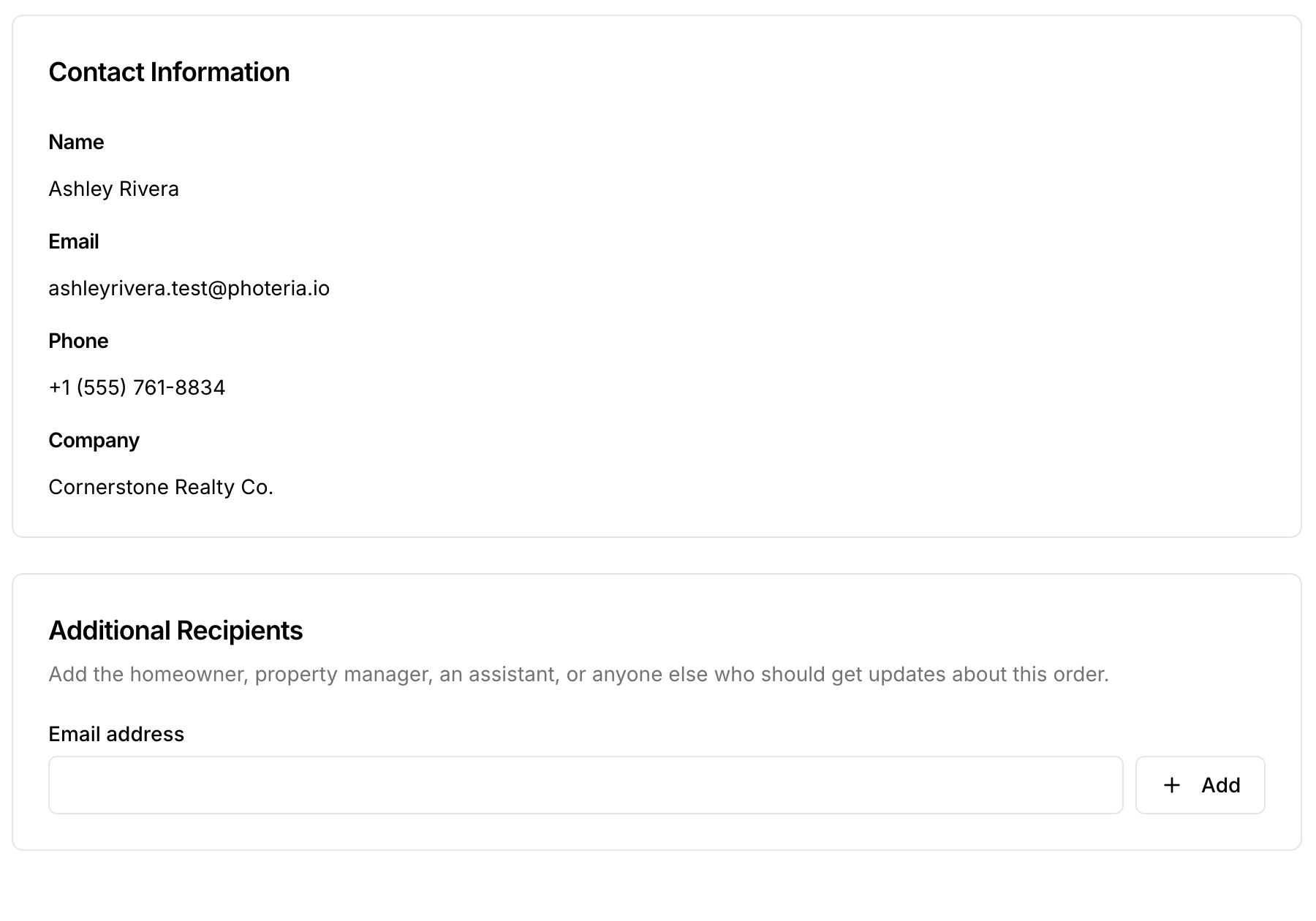This screenshot has height=921, width=1316.
Task: Click the Company field label
Action: pos(94,440)
